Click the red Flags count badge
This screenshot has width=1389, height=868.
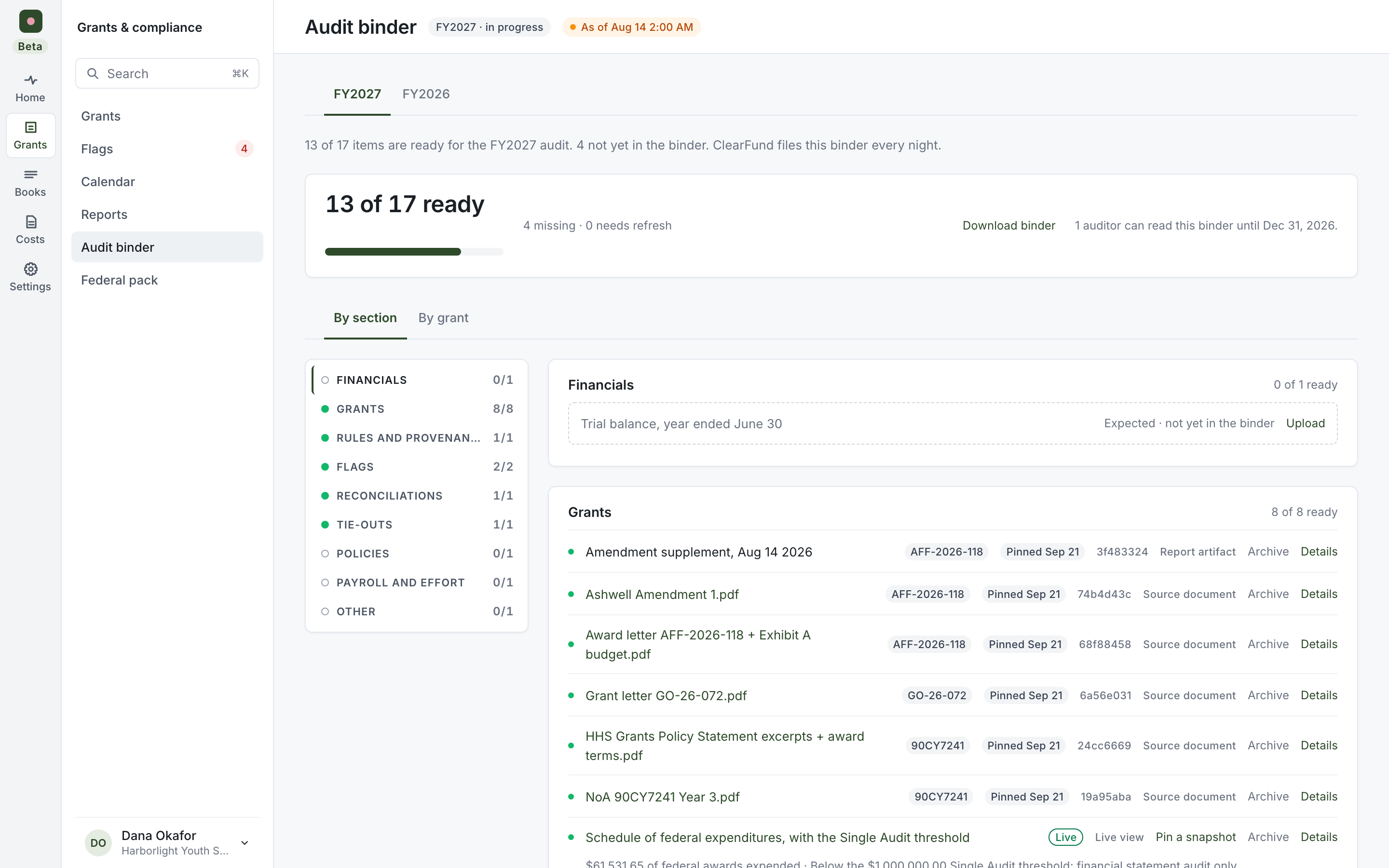coord(244,149)
